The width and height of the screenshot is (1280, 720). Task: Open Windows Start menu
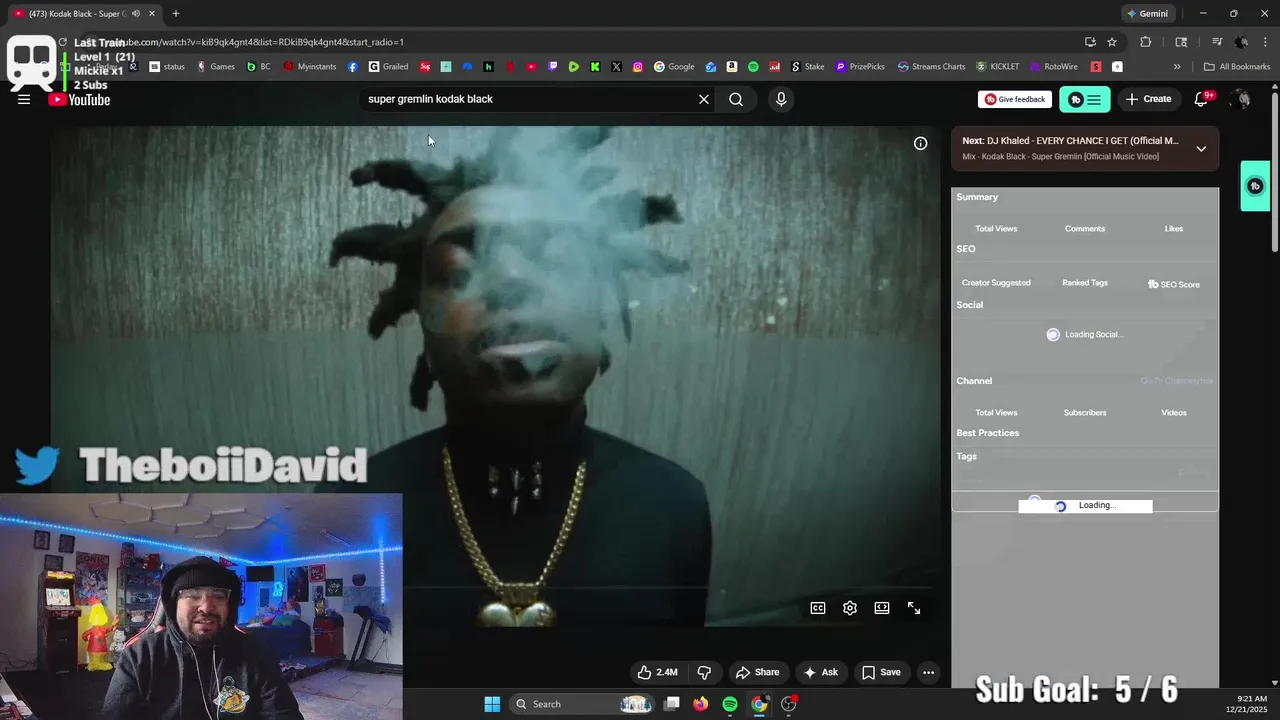[492, 704]
